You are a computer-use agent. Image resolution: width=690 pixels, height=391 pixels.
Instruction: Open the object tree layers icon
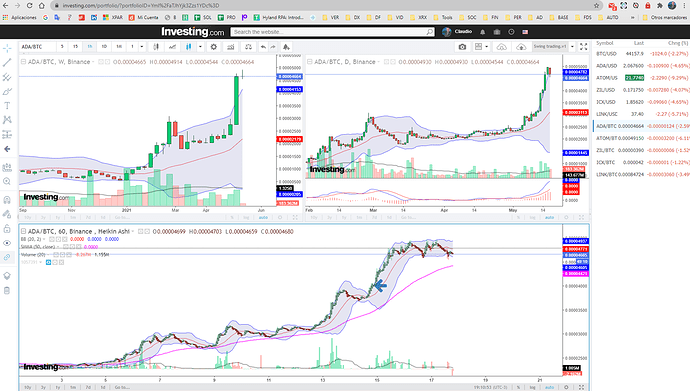7,276
